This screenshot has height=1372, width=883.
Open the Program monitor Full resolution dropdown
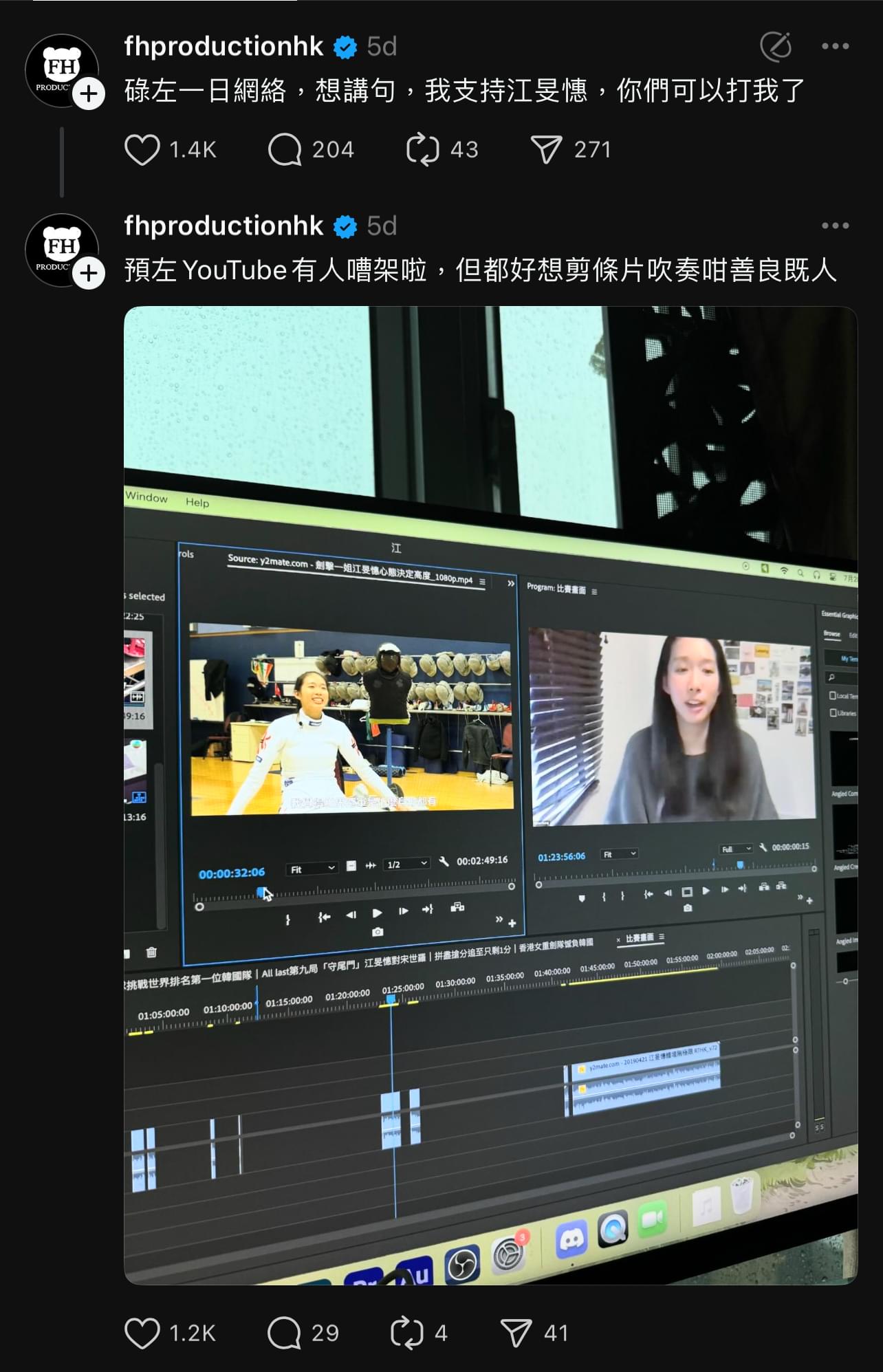(737, 849)
